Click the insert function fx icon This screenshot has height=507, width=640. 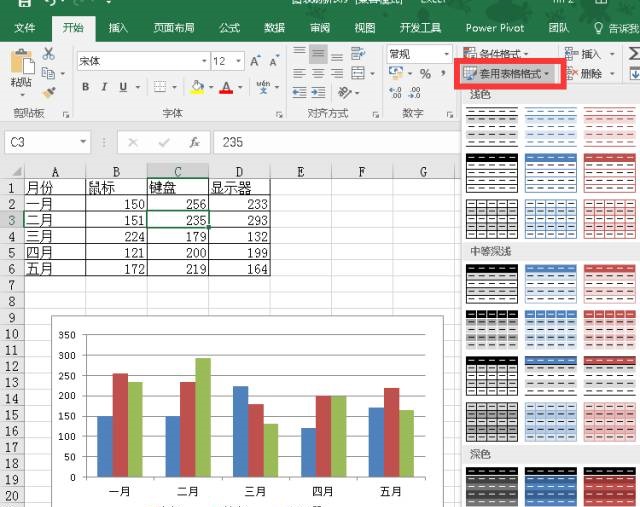194,142
